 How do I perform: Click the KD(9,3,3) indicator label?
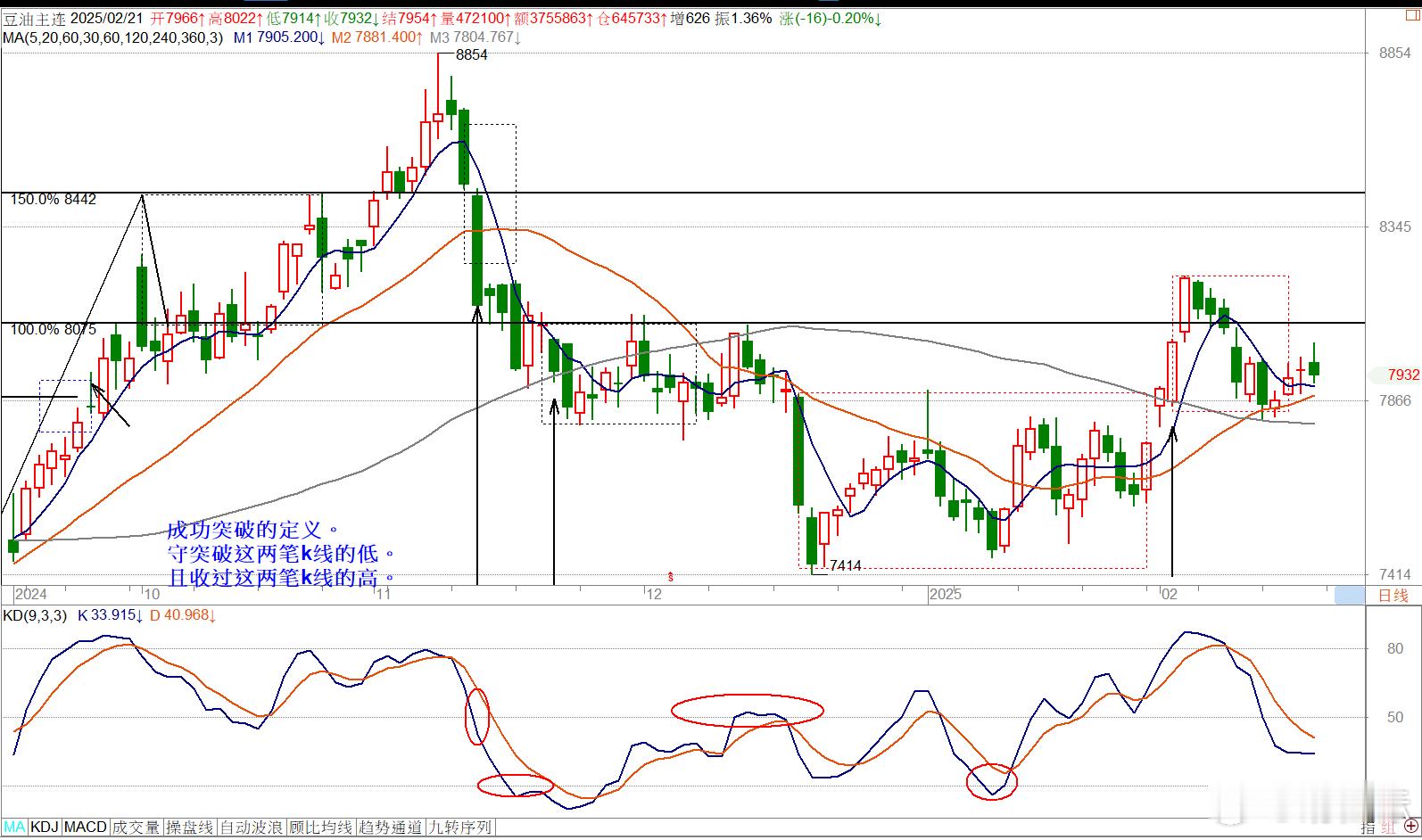pyautogui.click(x=35, y=615)
